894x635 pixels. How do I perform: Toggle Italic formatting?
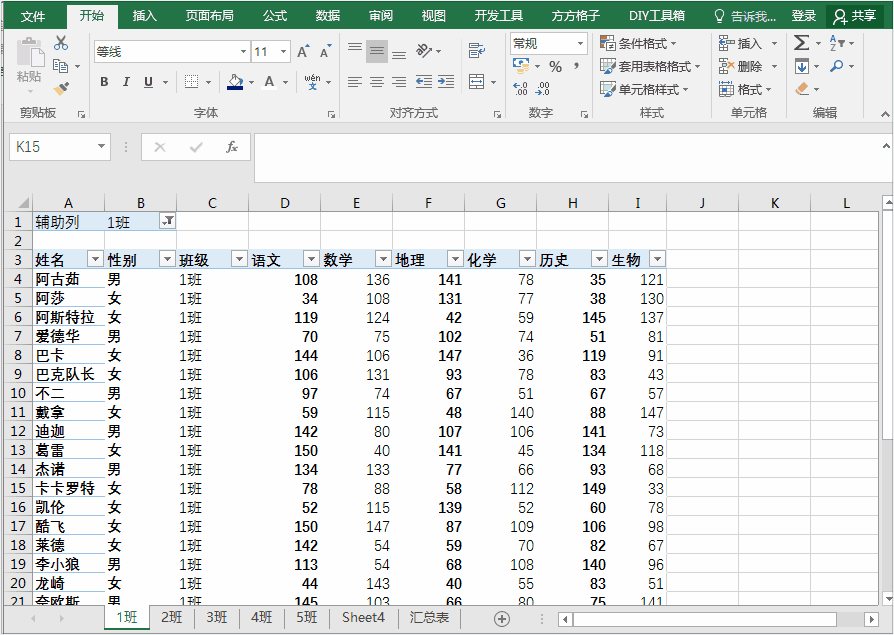click(x=126, y=82)
